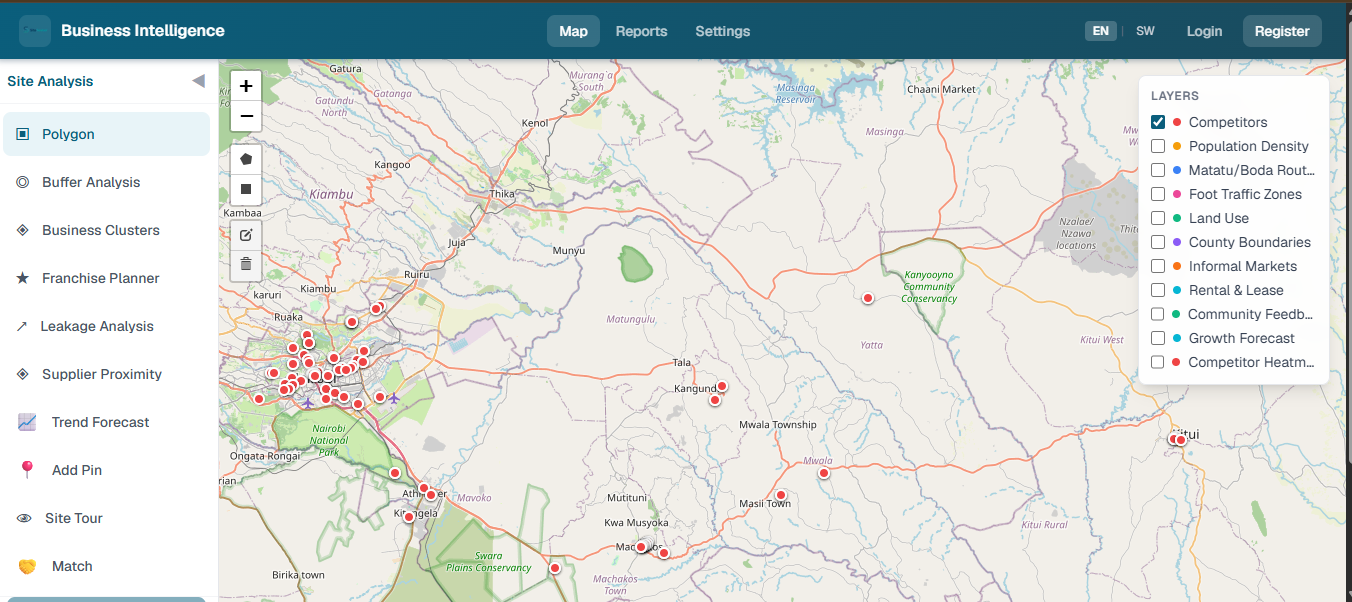Select the Polygon tool in sidebar
Image resolution: width=1352 pixels, height=602 pixels.
[106, 134]
